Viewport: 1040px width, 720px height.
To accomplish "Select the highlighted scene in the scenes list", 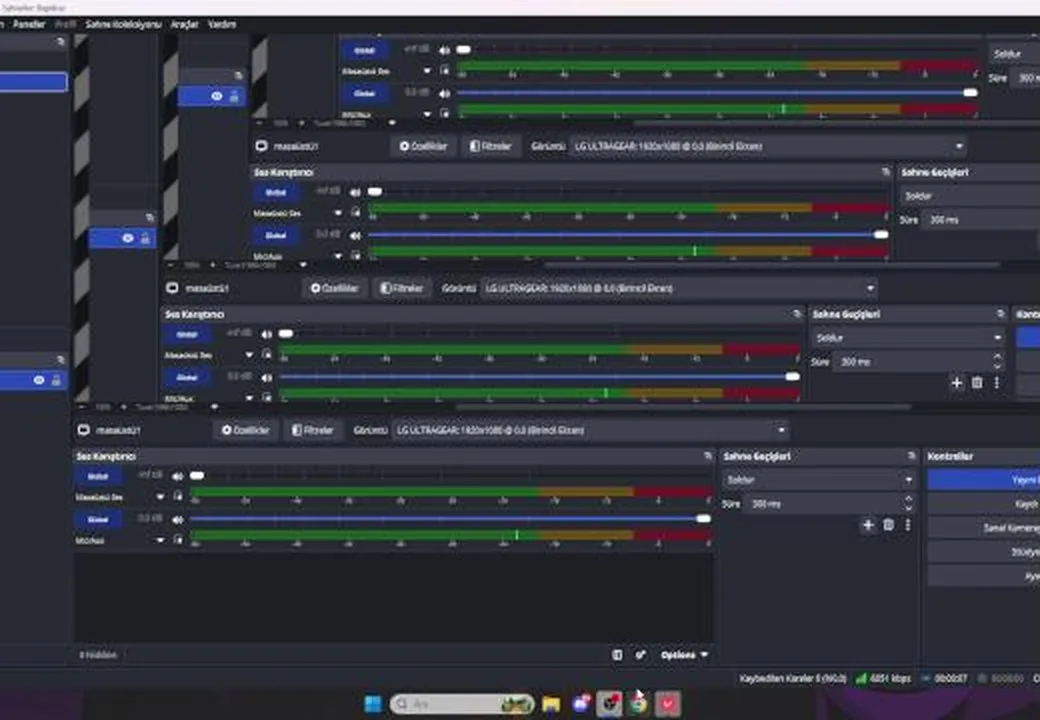I will tap(33, 82).
